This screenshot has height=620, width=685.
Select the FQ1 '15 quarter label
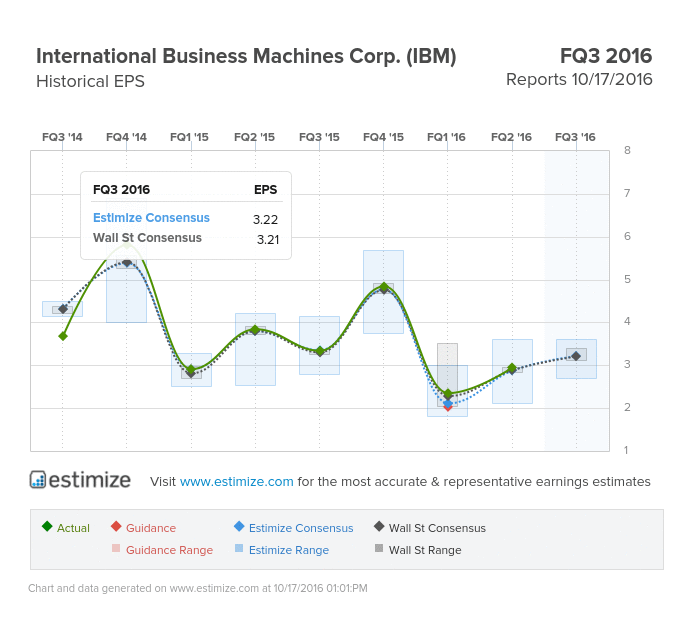click(190, 137)
